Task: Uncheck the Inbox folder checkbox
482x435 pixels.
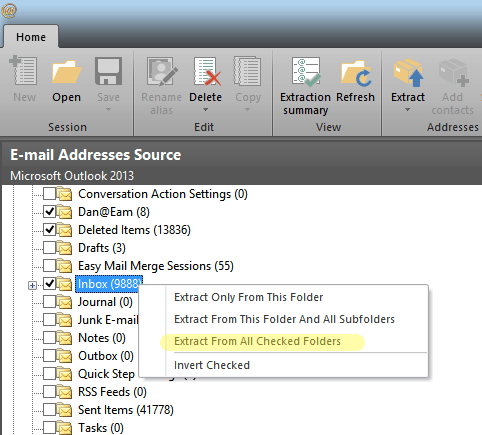Action: click(x=50, y=283)
